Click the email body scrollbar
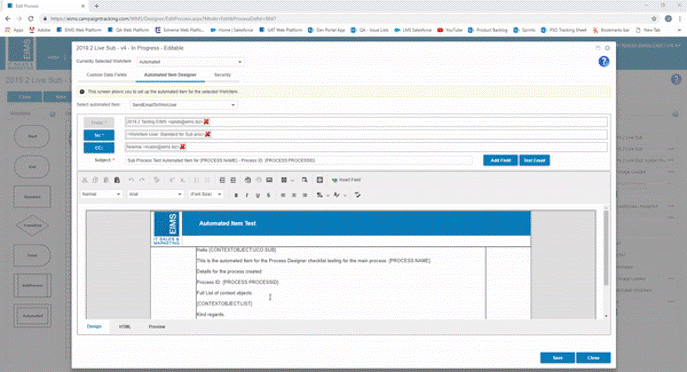This screenshot has height=372, width=687. coord(606,248)
